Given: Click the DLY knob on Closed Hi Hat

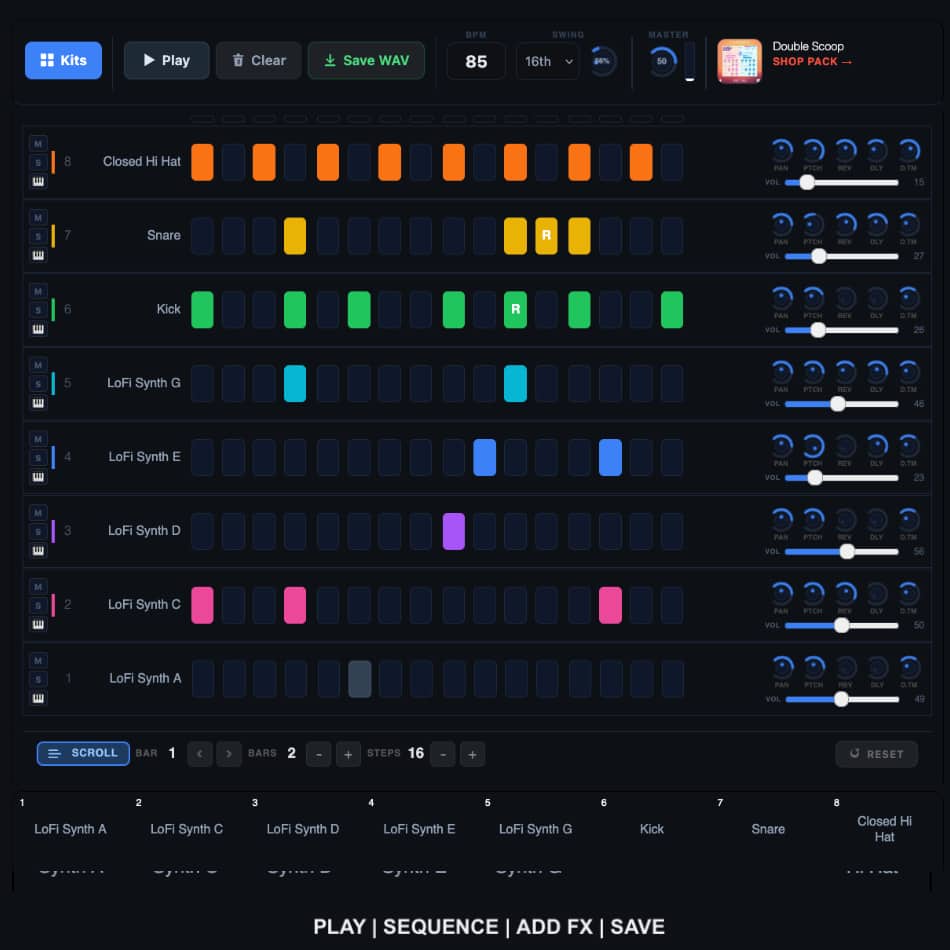Looking at the screenshot, I should click(877, 150).
